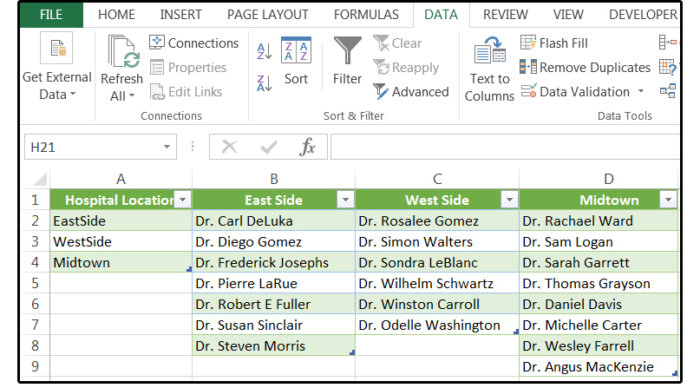Screen dimensions: 700x388
Task: Select column D header
Action: point(599,179)
